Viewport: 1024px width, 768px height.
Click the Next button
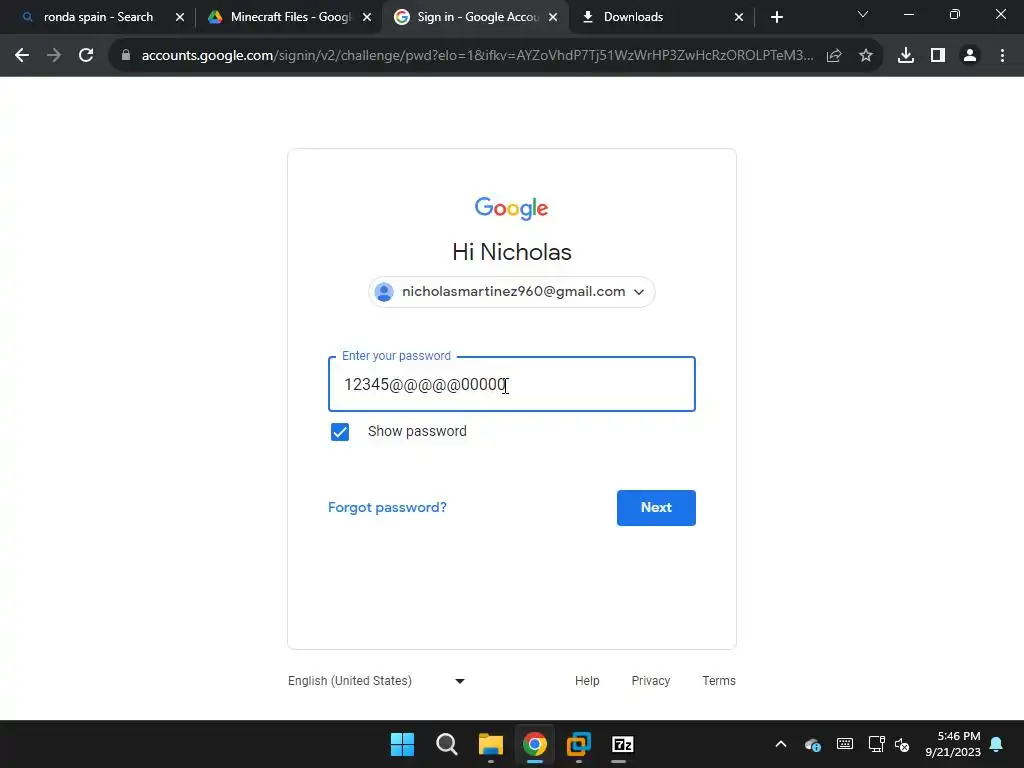(x=656, y=507)
